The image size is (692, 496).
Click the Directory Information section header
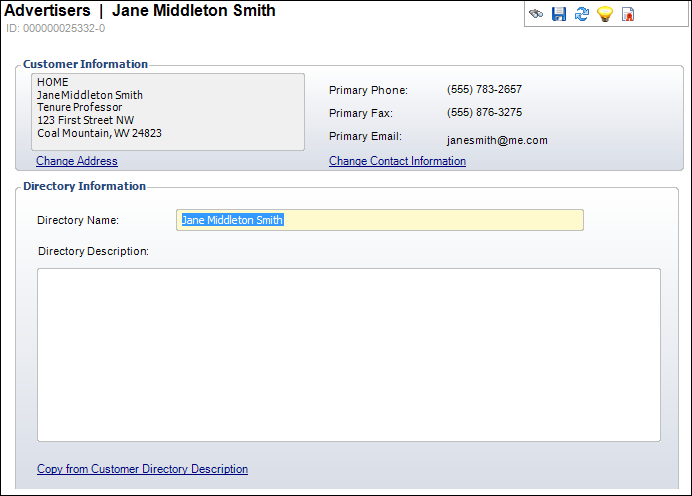click(84, 186)
